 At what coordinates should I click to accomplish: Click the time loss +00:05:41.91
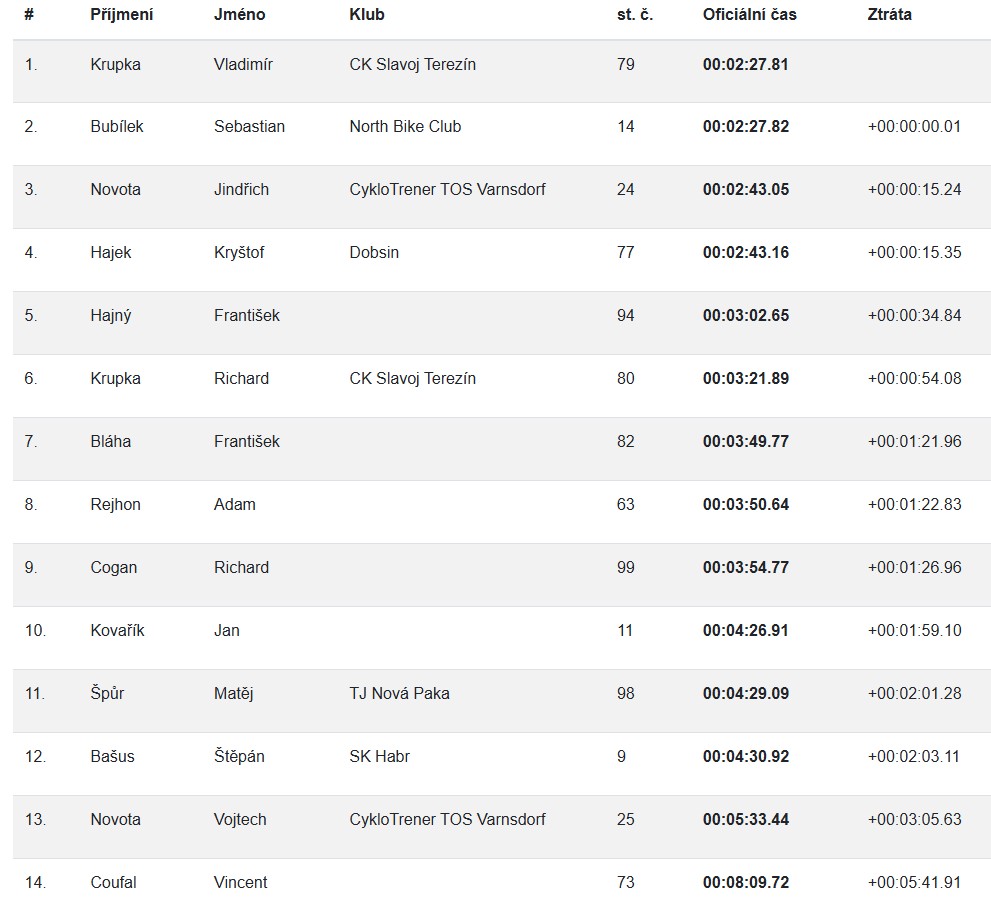coord(914,883)
